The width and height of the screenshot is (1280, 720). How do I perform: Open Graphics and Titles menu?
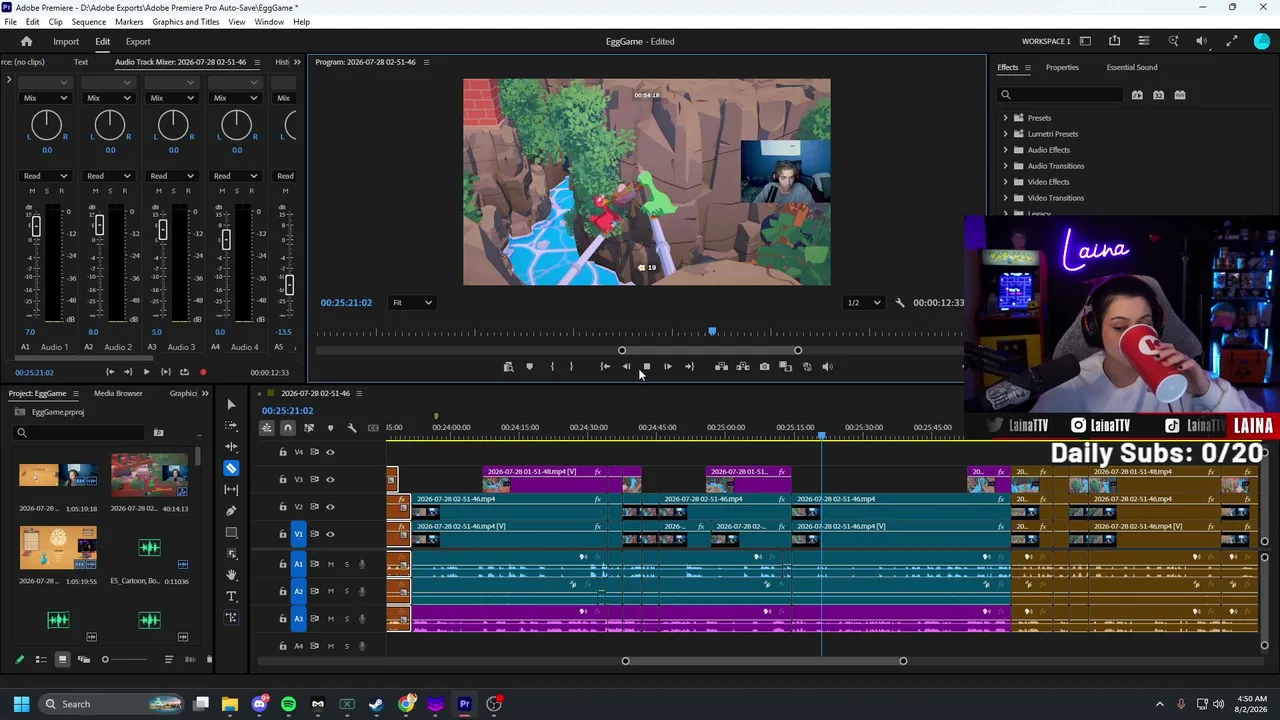[186, 22]
